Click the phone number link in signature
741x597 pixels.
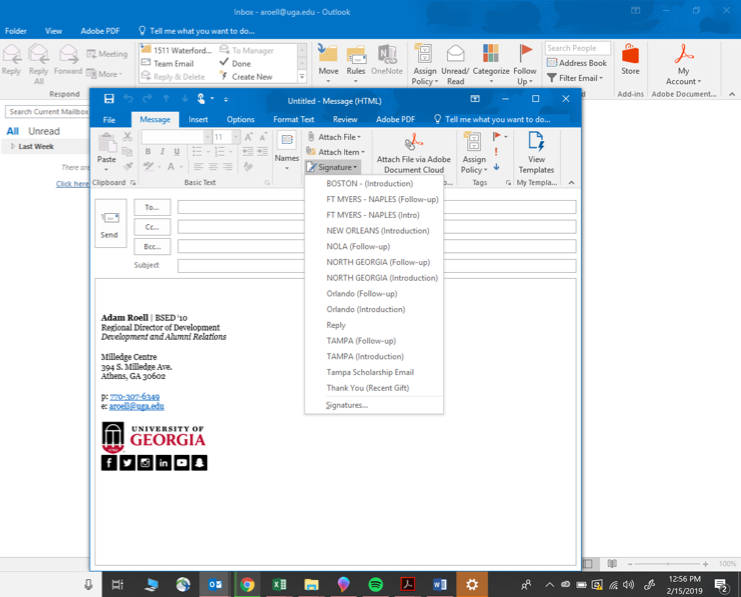tap(135, 397)
